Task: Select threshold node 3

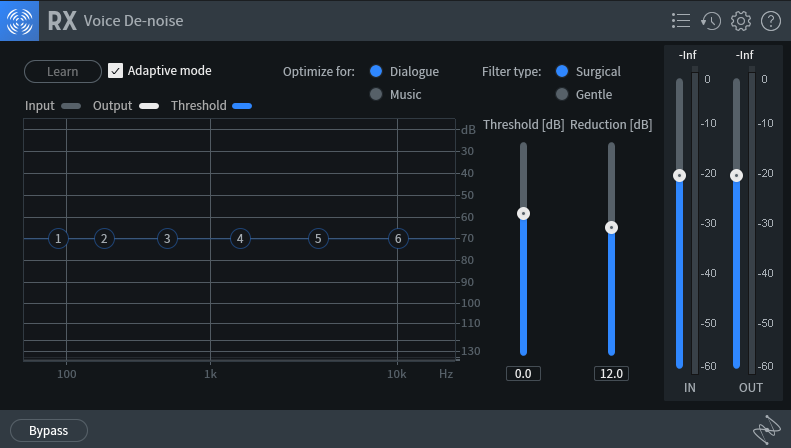Action: click(x=167, y=239)
